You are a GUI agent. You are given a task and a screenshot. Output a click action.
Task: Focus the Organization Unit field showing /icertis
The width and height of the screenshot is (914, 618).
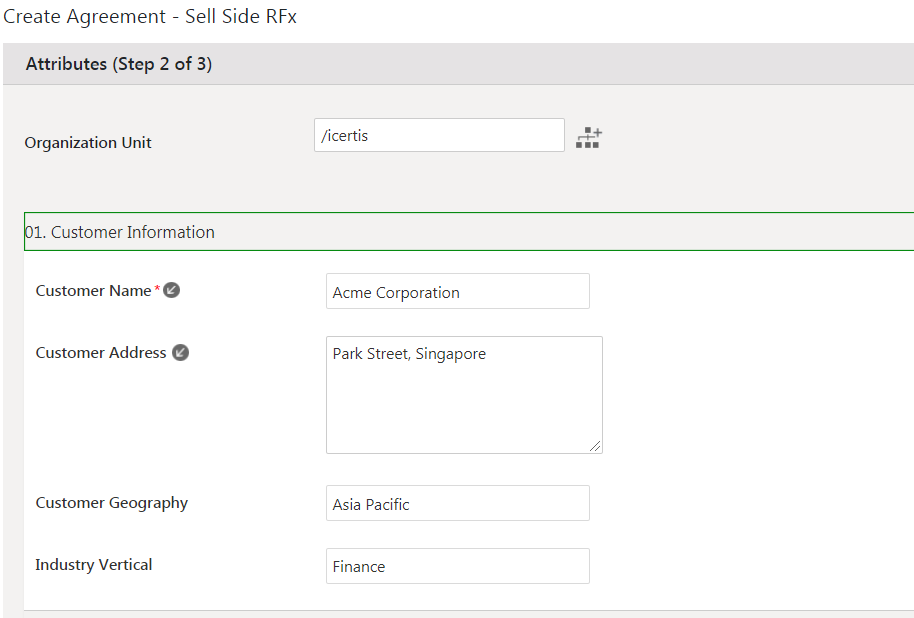[439, 136]
